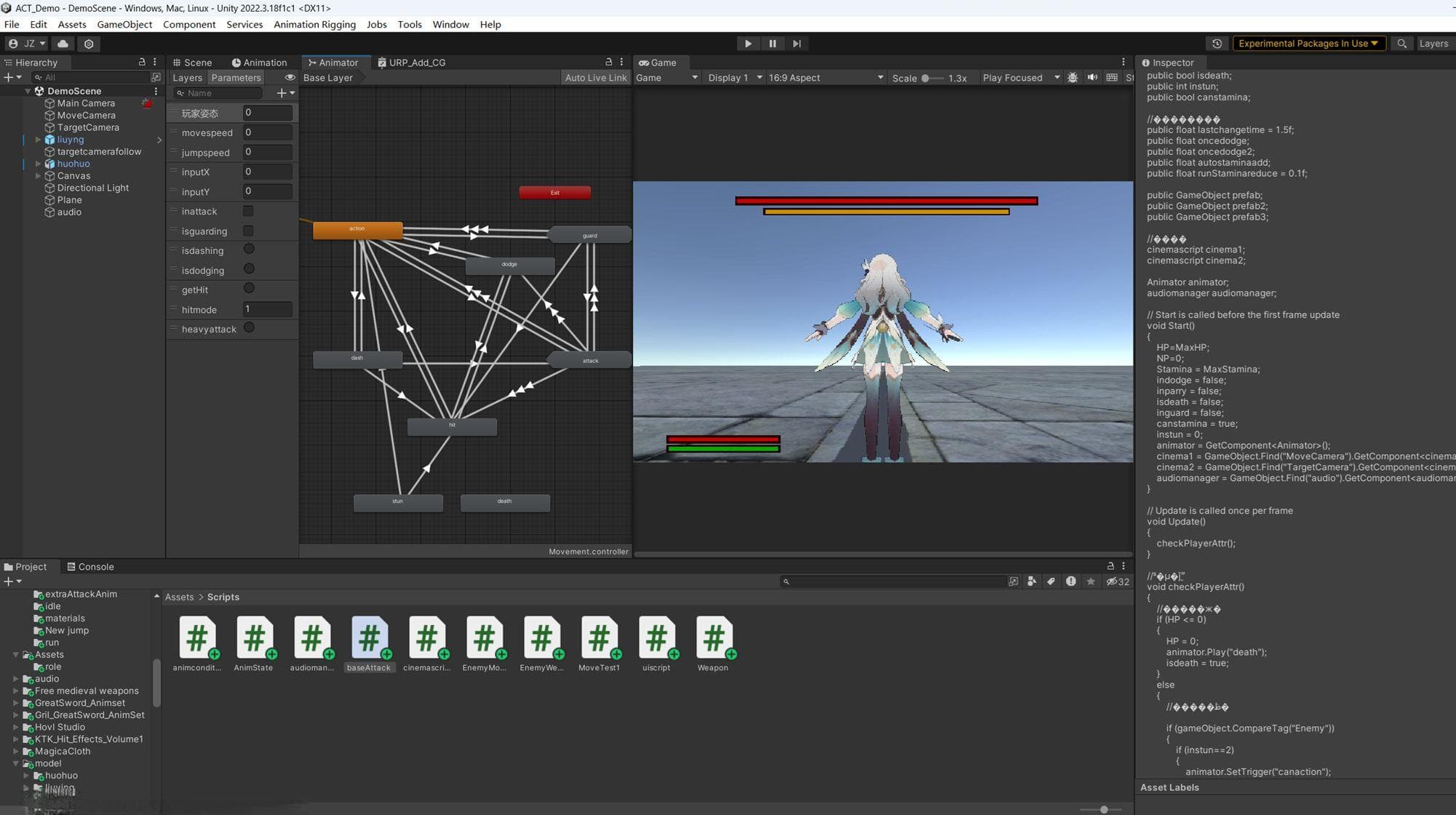Viewport: 1456px width, 815px height.
Task: Open the Display 1 dropdown
Action: pyautogui.click(x=735, y=78)
